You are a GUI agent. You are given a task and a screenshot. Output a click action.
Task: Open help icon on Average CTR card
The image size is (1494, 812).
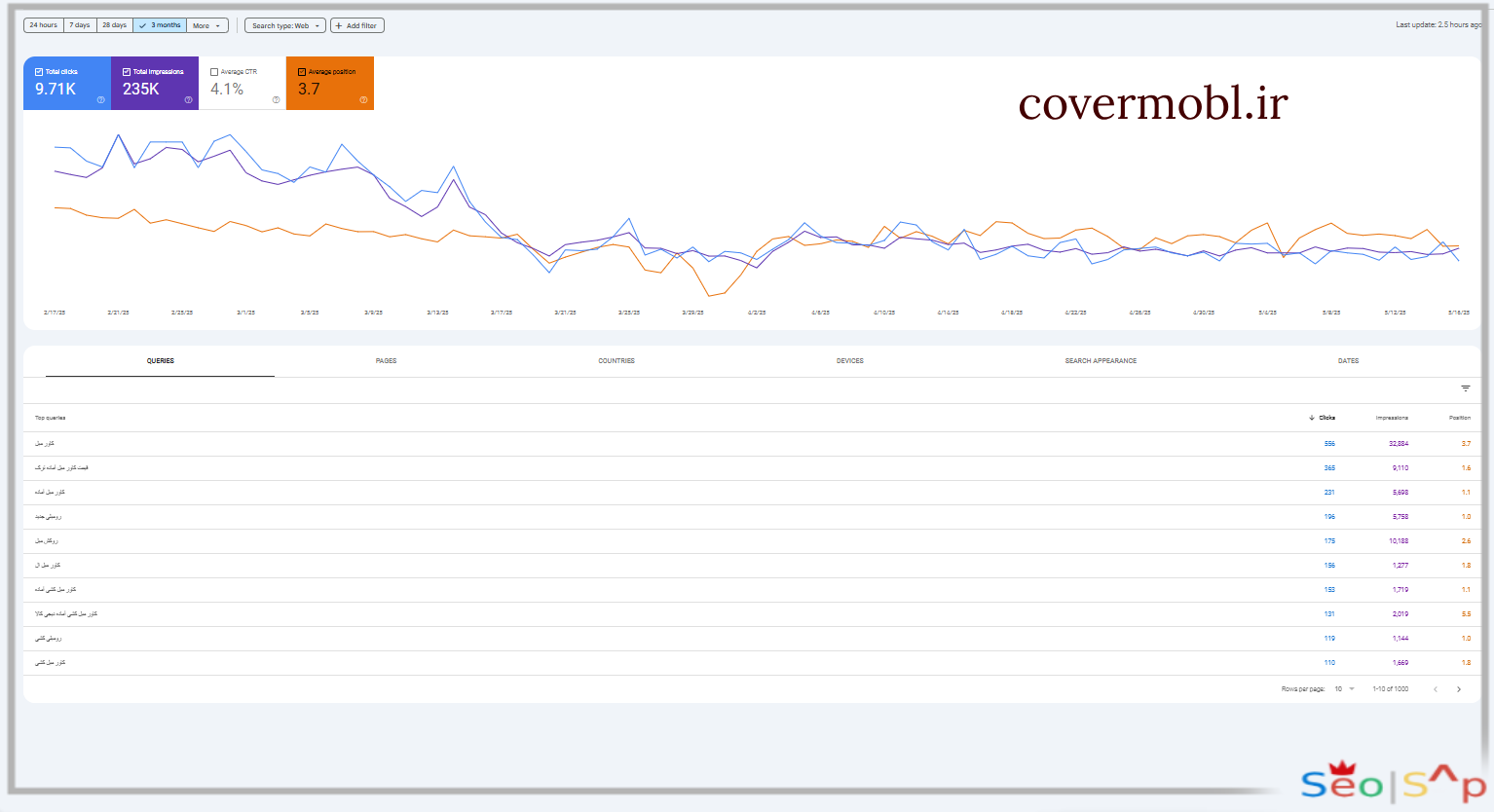pos(276,99)
